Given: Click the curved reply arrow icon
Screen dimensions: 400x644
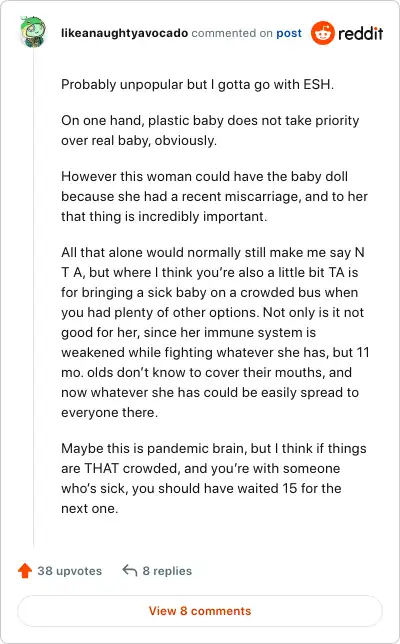Looking at the screenshot, I should pyautogui.click(x=130, y=570).
